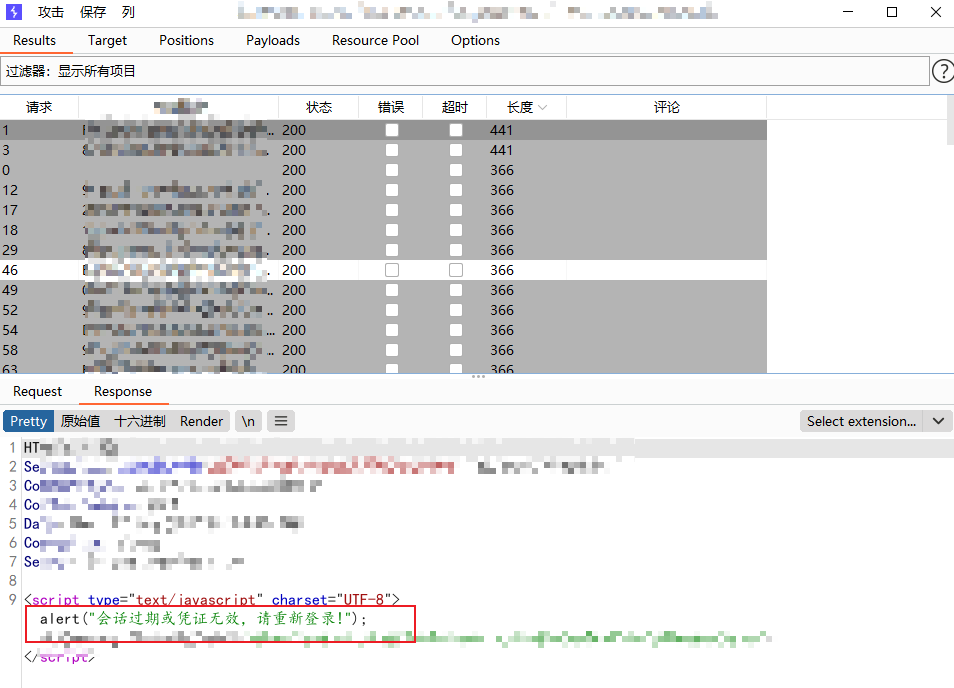This screenshot has width=954, height=688.
Task: Click the sort arrow beside 长度 column
Action: coord(543,108)
